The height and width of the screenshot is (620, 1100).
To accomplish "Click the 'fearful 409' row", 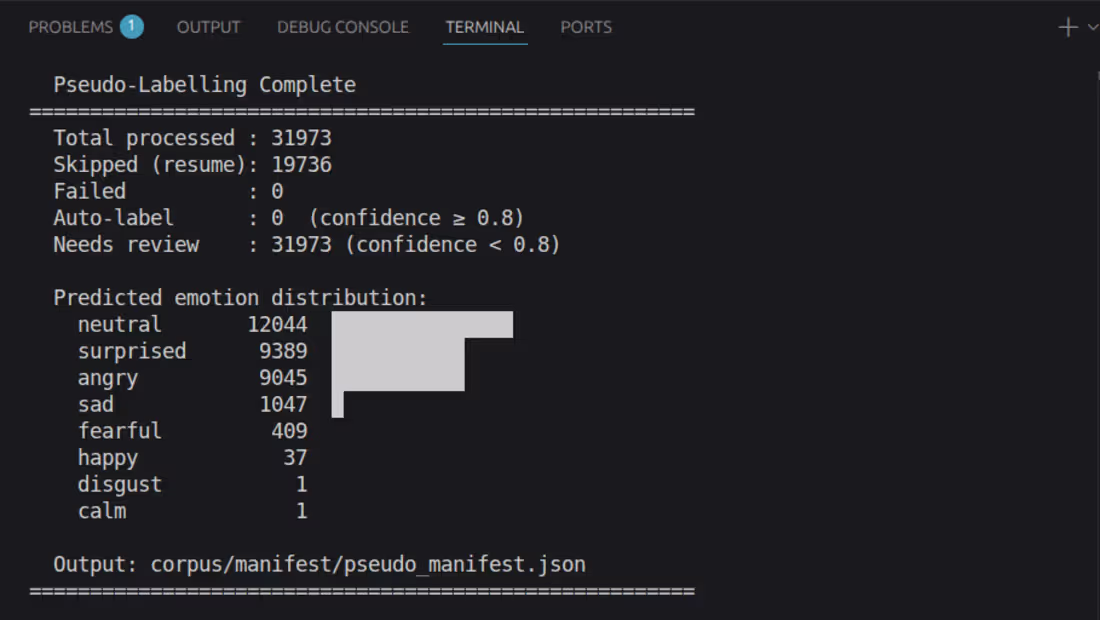I will point(192,431).
